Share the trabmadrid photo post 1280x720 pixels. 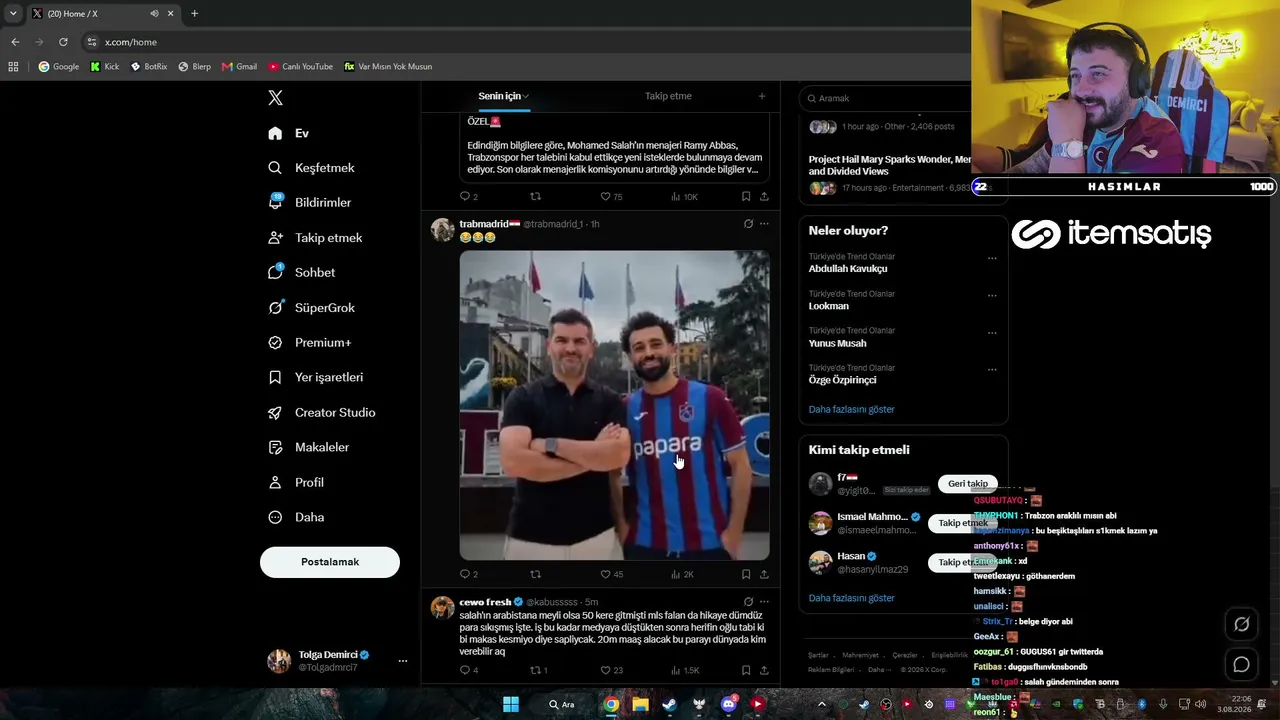764,574
